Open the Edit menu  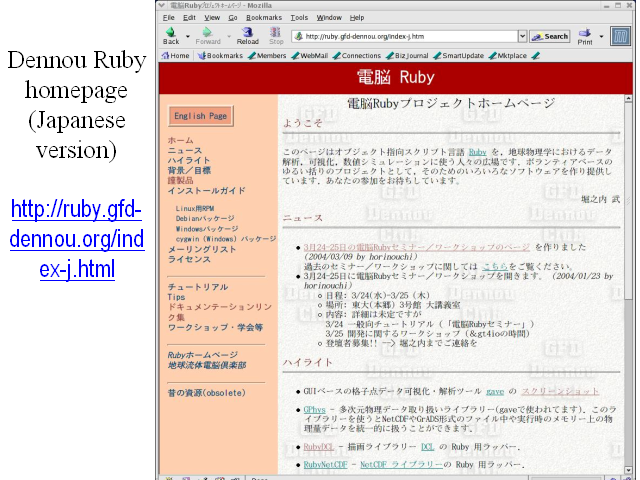(189, 18)
